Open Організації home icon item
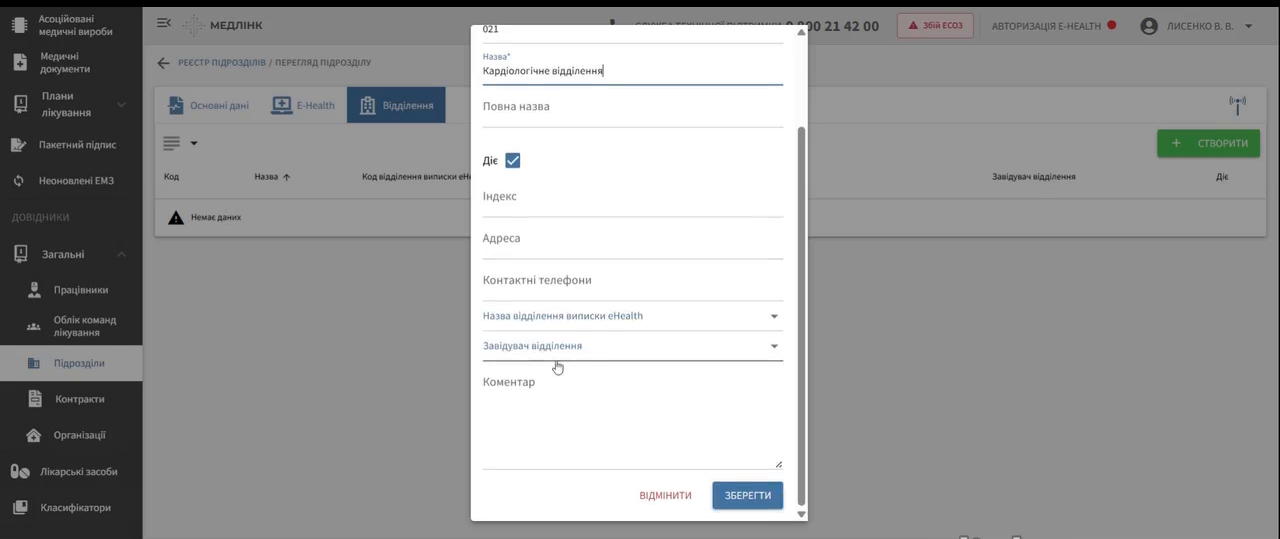Viewport: 1280px width, 539px height. [x=34, y=436]
